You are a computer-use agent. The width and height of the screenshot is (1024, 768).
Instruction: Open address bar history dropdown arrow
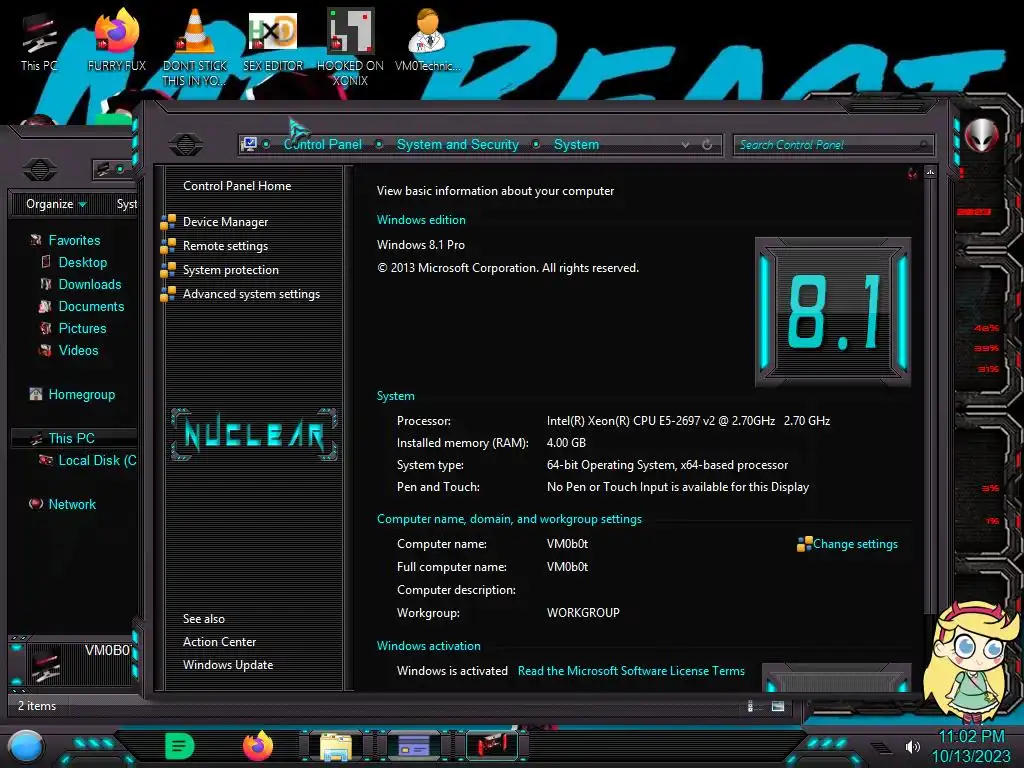click(685, 144)
